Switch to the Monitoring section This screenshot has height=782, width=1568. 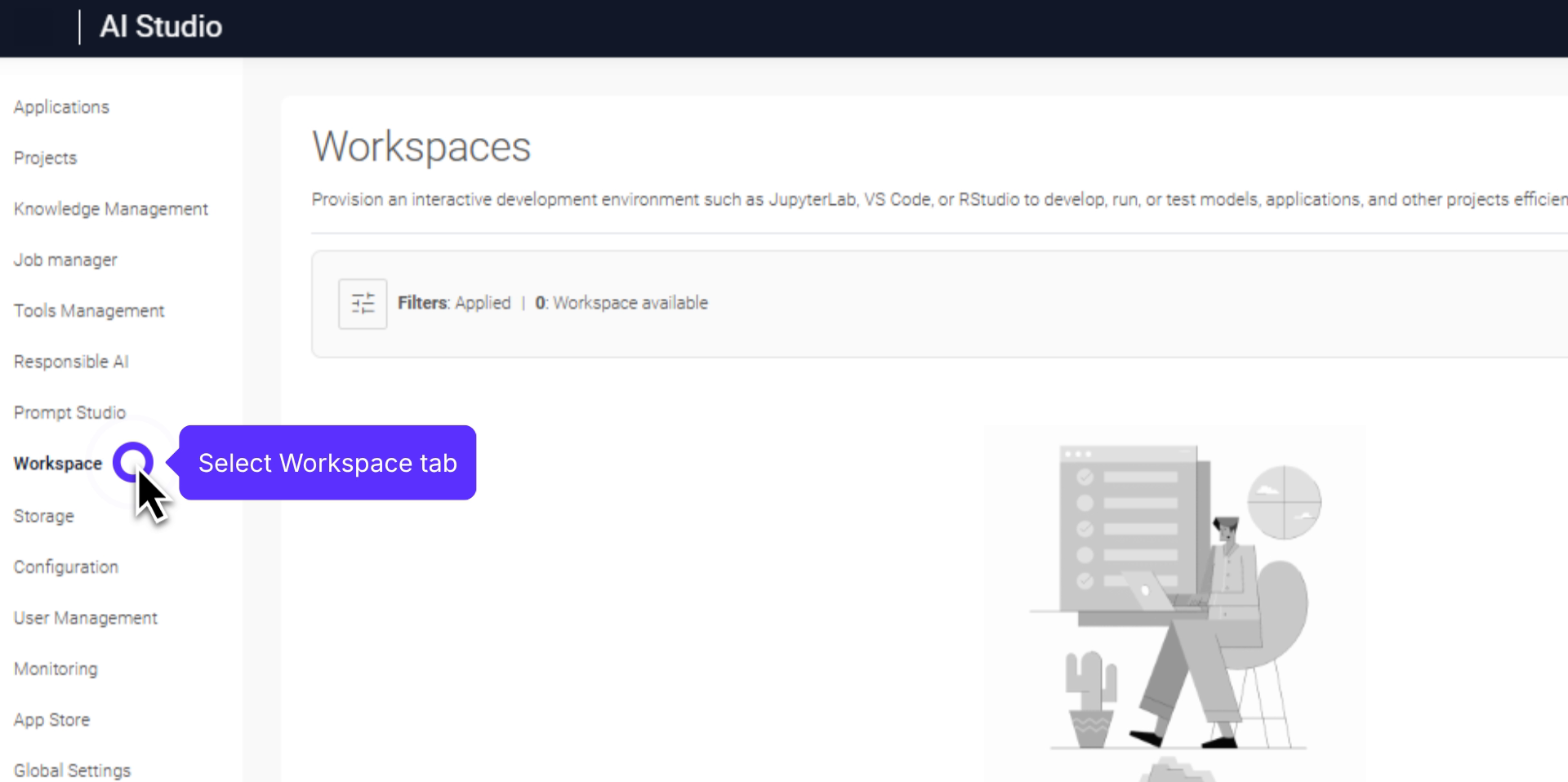pos(56,669)
